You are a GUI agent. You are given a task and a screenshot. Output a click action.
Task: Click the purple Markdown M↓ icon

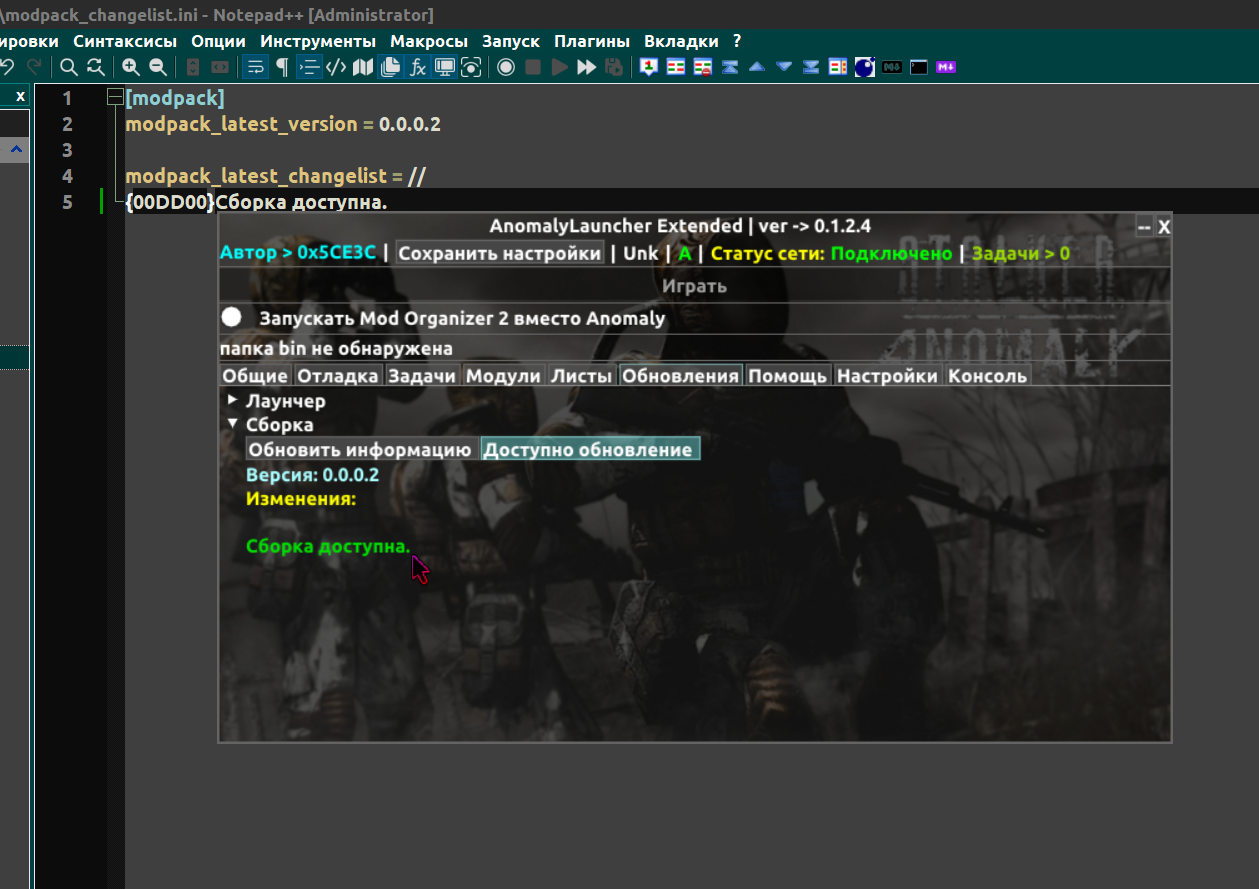pyautogui.click(x=946, y=67)
